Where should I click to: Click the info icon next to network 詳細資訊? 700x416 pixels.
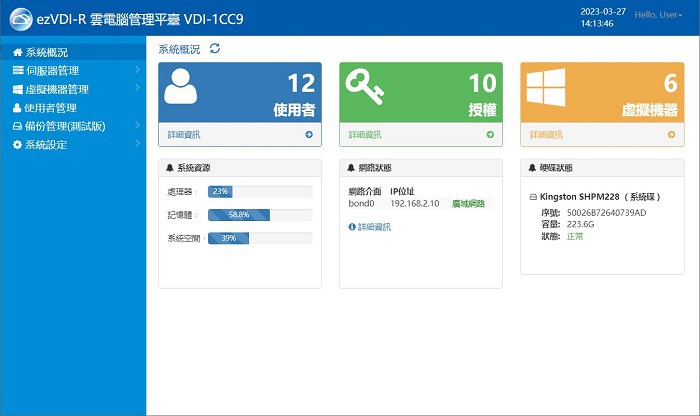(x=352, y=227)
